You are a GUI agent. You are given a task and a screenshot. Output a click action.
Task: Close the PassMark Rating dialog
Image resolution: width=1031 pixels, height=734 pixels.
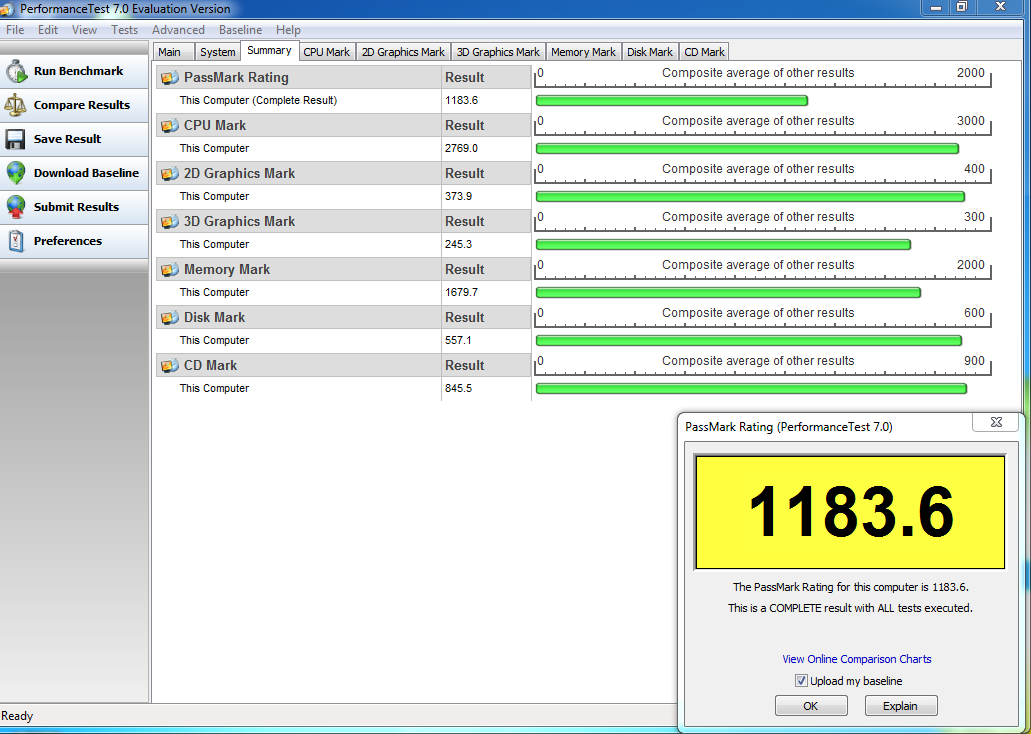click(x=996, y=423)
